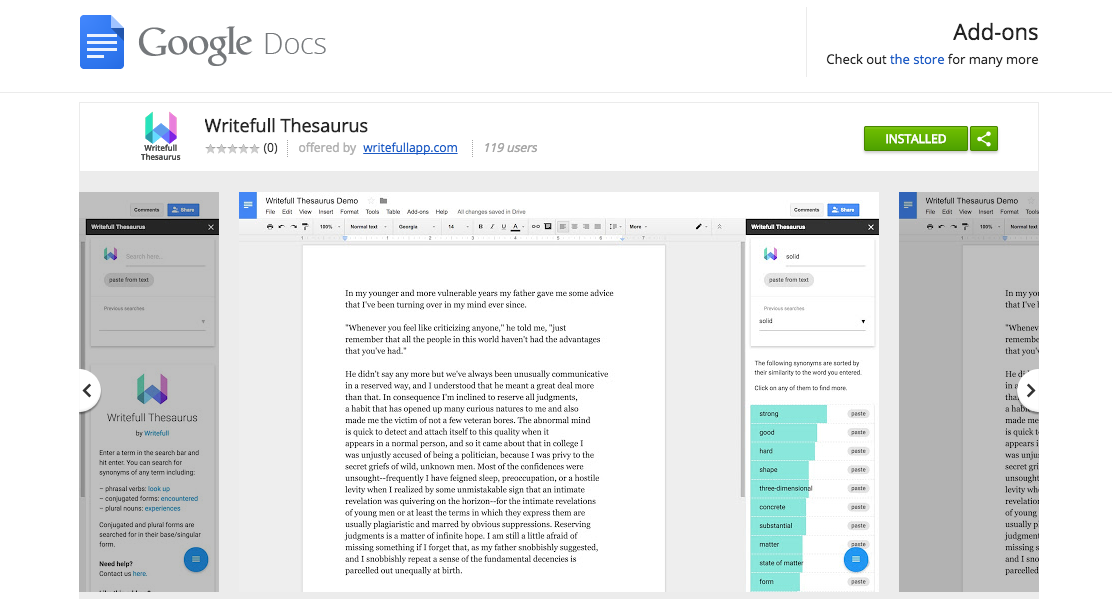Open the font size 14 dropdown
Viewport: 1112px width, 599px height.
pos(458,227)
